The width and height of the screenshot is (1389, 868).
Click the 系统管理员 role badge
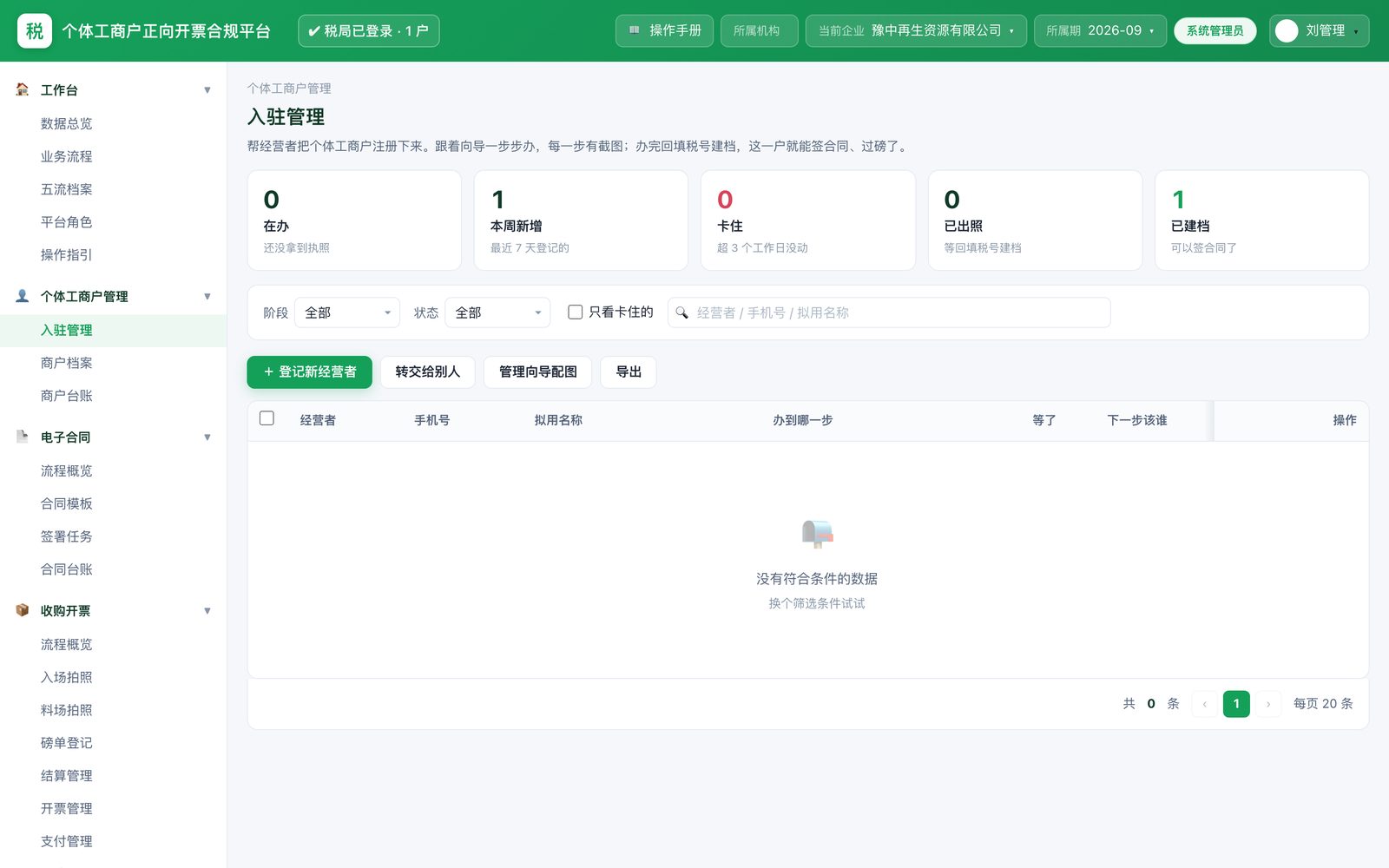click(x=1215, y=30)
